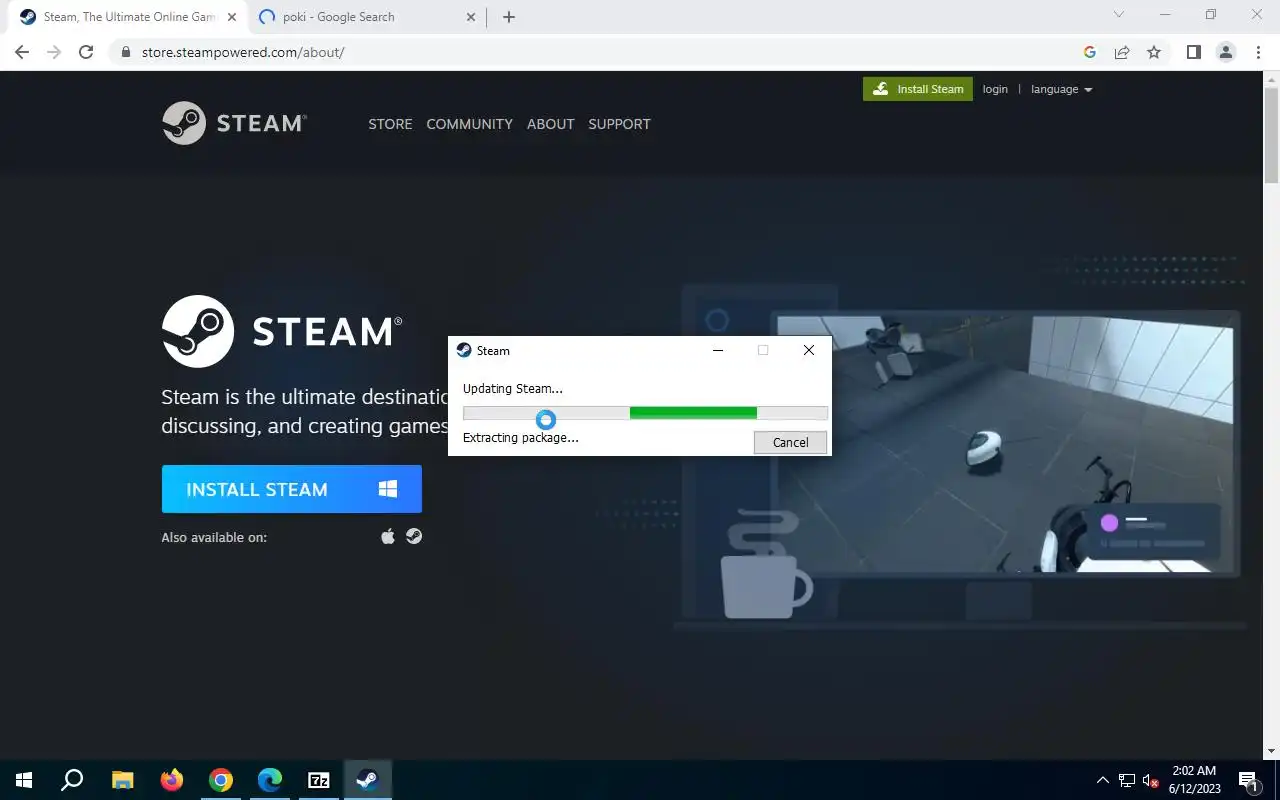Click the Install Steam green header button
Image resolution: width=1280 pixels, height=800 pixels.
pyautogui.click(x=918, y=89)
